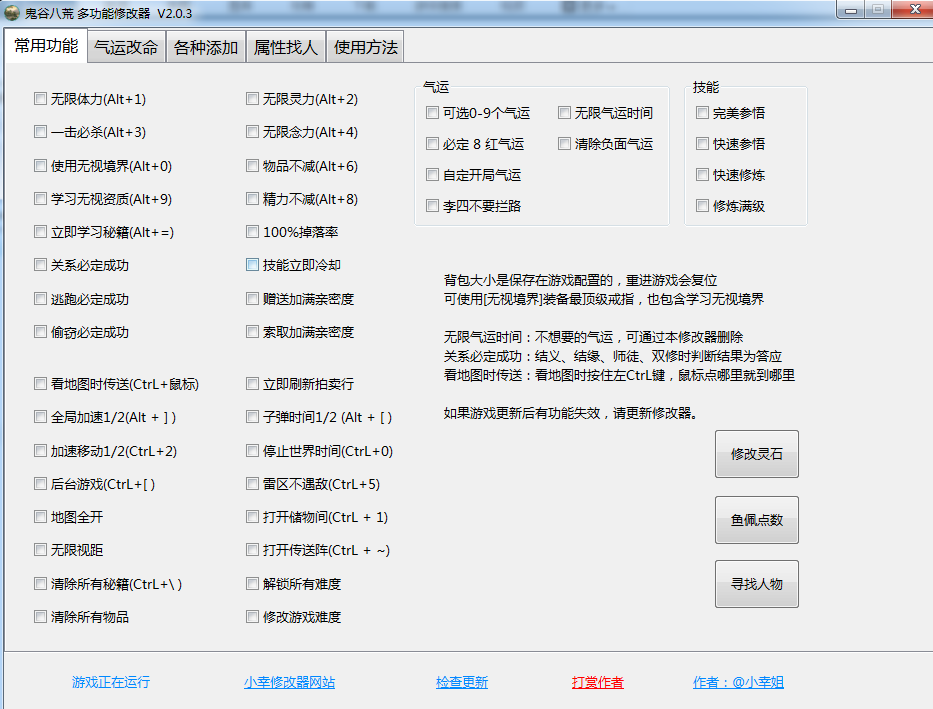Check 修炼满级 option
933x709 pixels.
pos(703,206)
